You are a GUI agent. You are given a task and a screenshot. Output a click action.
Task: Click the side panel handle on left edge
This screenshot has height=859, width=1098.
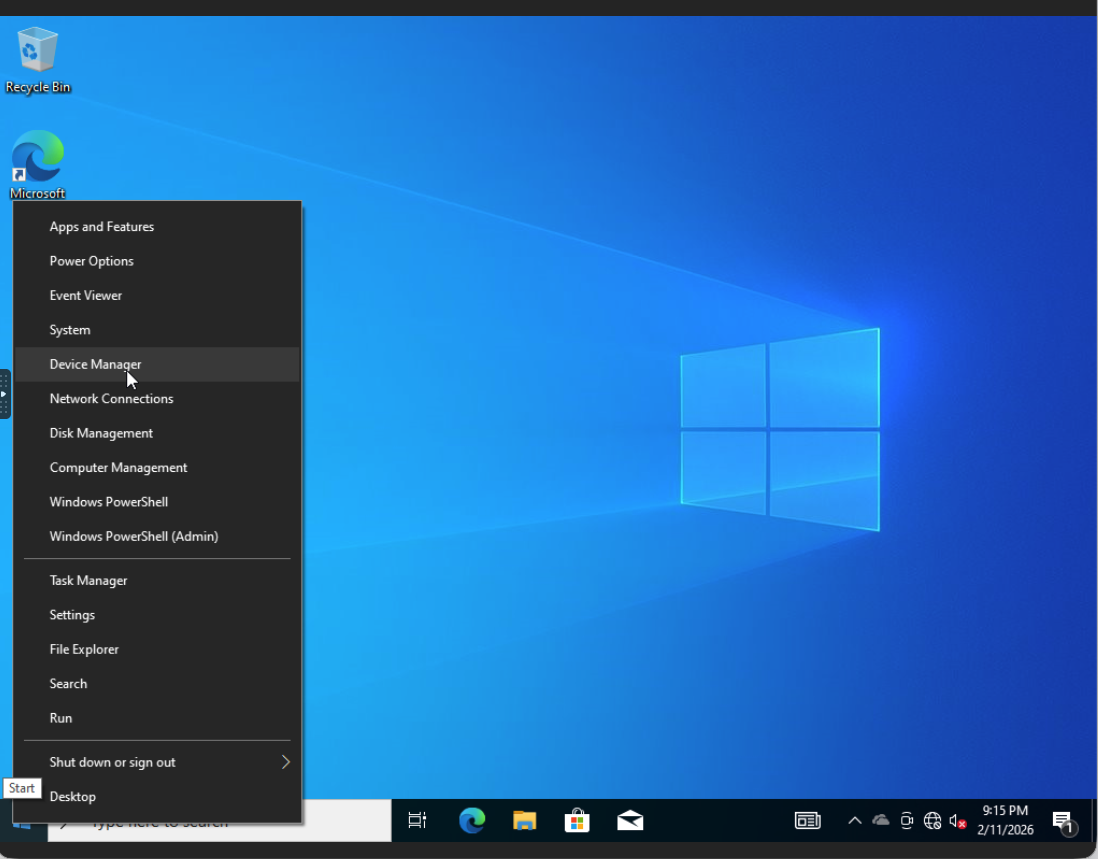pyautogui.click(x=5, y=394)
